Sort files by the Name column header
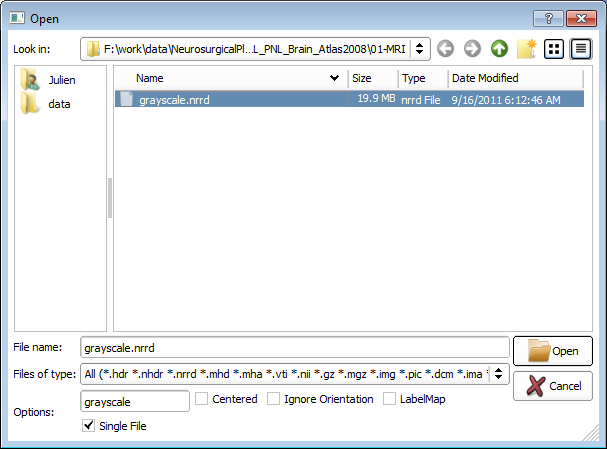This screenshot has height=449, width=607. [230, 78]
